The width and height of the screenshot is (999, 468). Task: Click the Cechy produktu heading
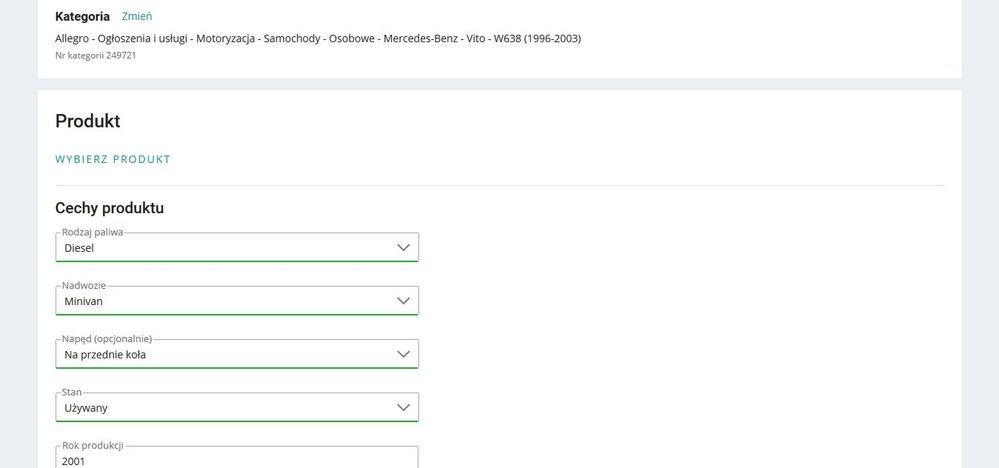tap(109, 208)
